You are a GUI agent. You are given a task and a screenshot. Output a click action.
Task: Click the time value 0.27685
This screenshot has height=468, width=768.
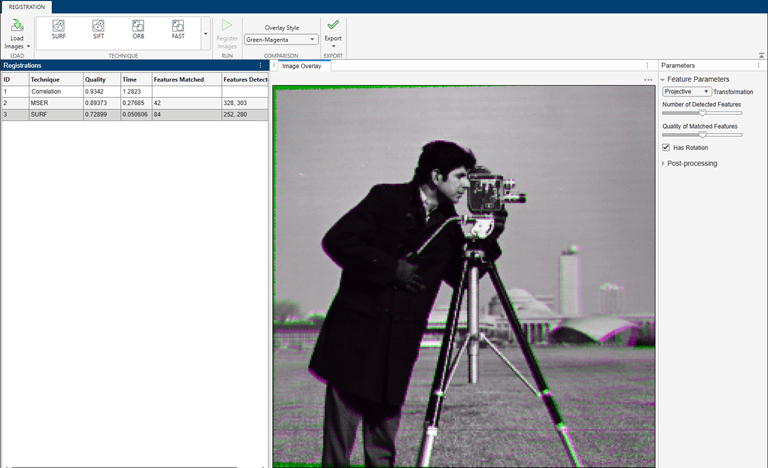[133, 103]
